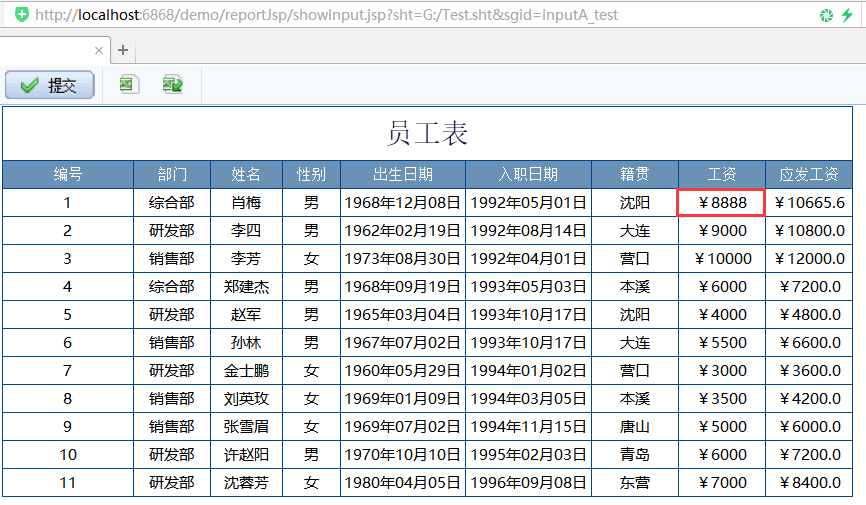Click hometown cell 唐山

[x=635, y=427]
